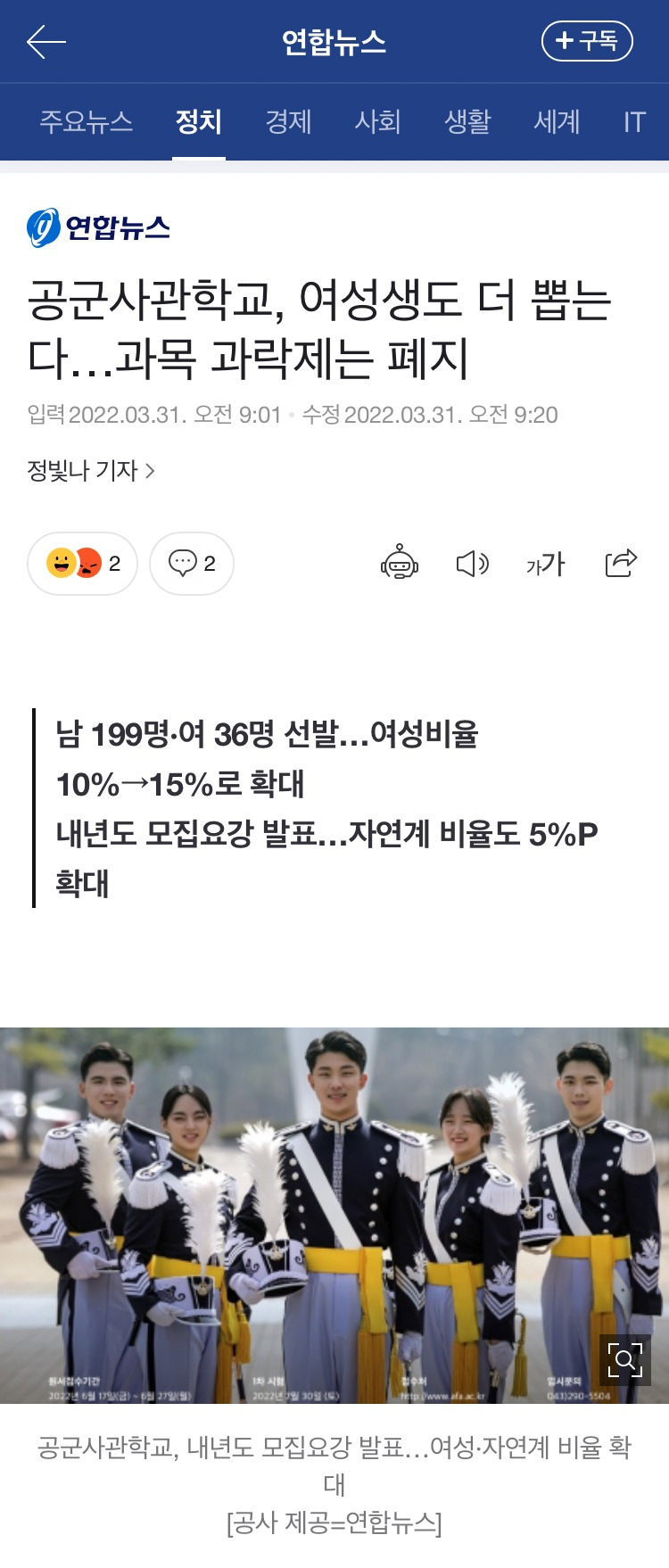Open the comments bubble icon

pyautogui.click(x=192, y=564)
